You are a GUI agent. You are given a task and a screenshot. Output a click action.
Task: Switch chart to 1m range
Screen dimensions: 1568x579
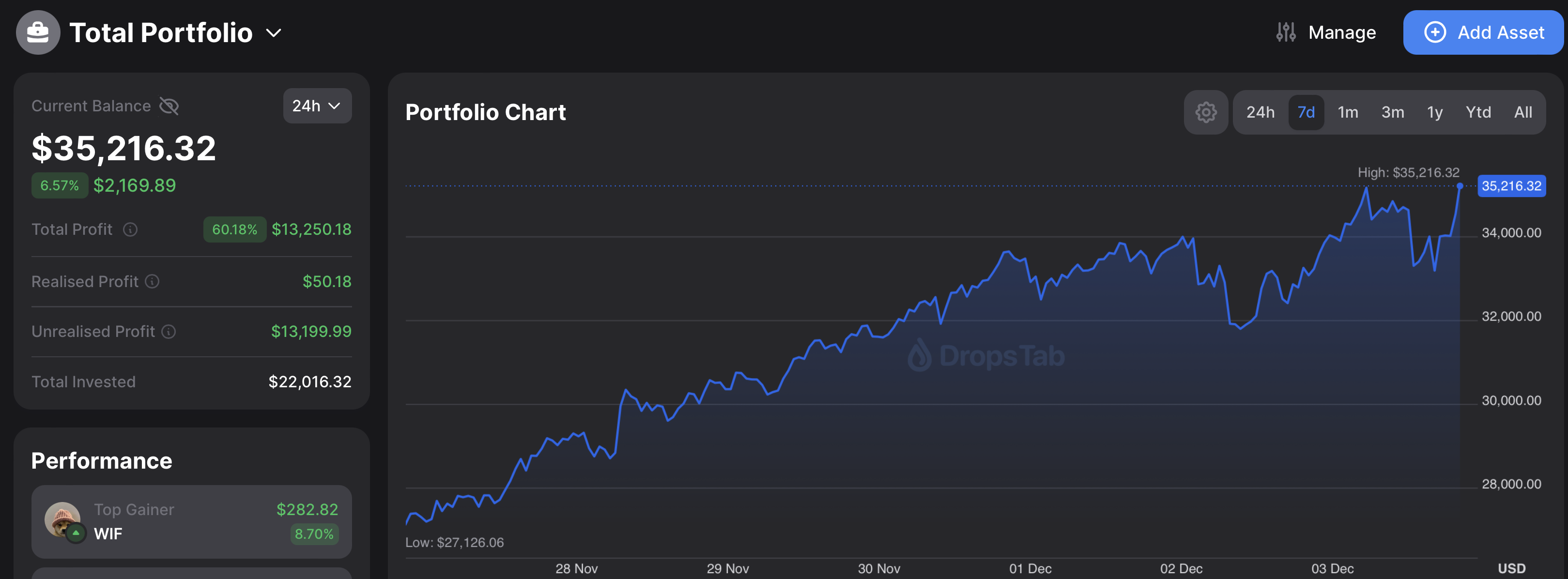[1348, 112]
